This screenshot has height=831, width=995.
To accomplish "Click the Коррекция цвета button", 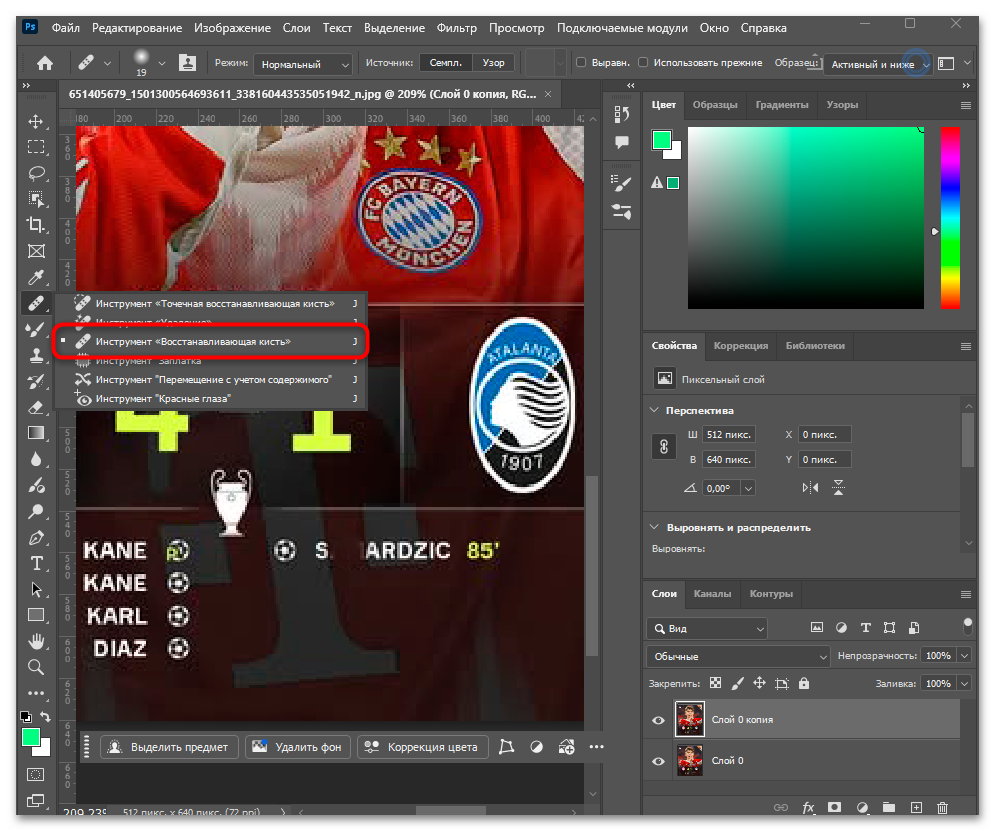I will (423, 747).
